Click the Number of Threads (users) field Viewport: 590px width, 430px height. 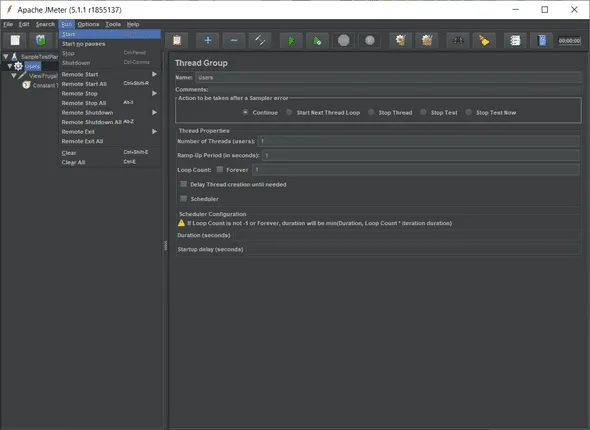[418, 141]
